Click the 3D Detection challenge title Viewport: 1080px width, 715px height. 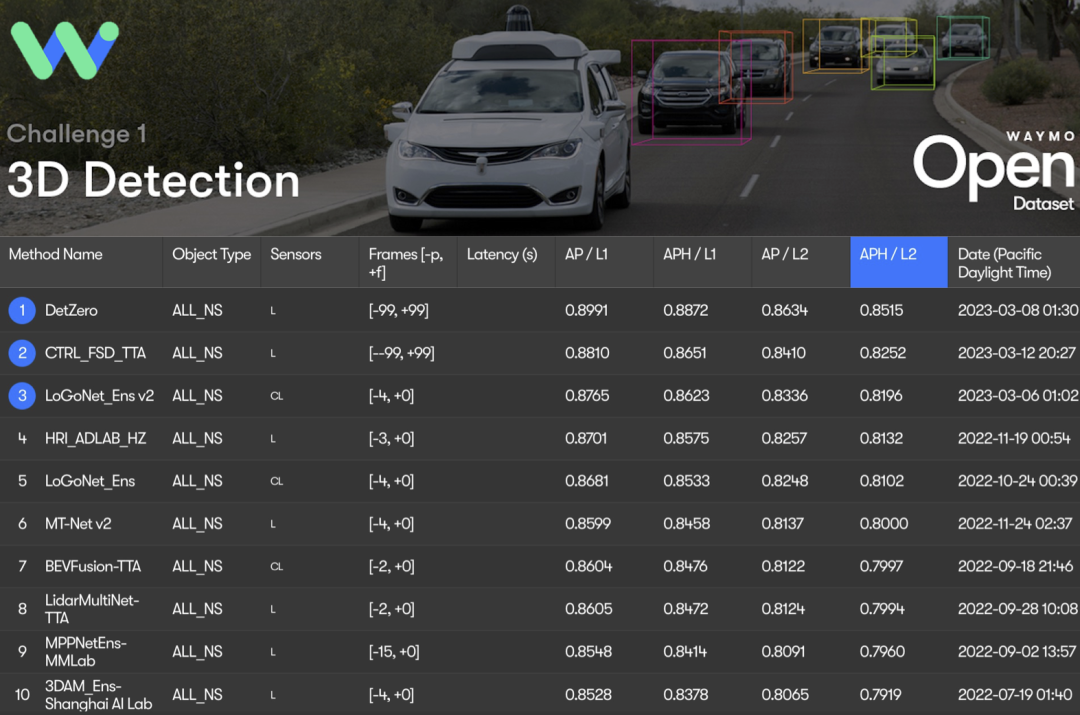(x=153, y=181)
